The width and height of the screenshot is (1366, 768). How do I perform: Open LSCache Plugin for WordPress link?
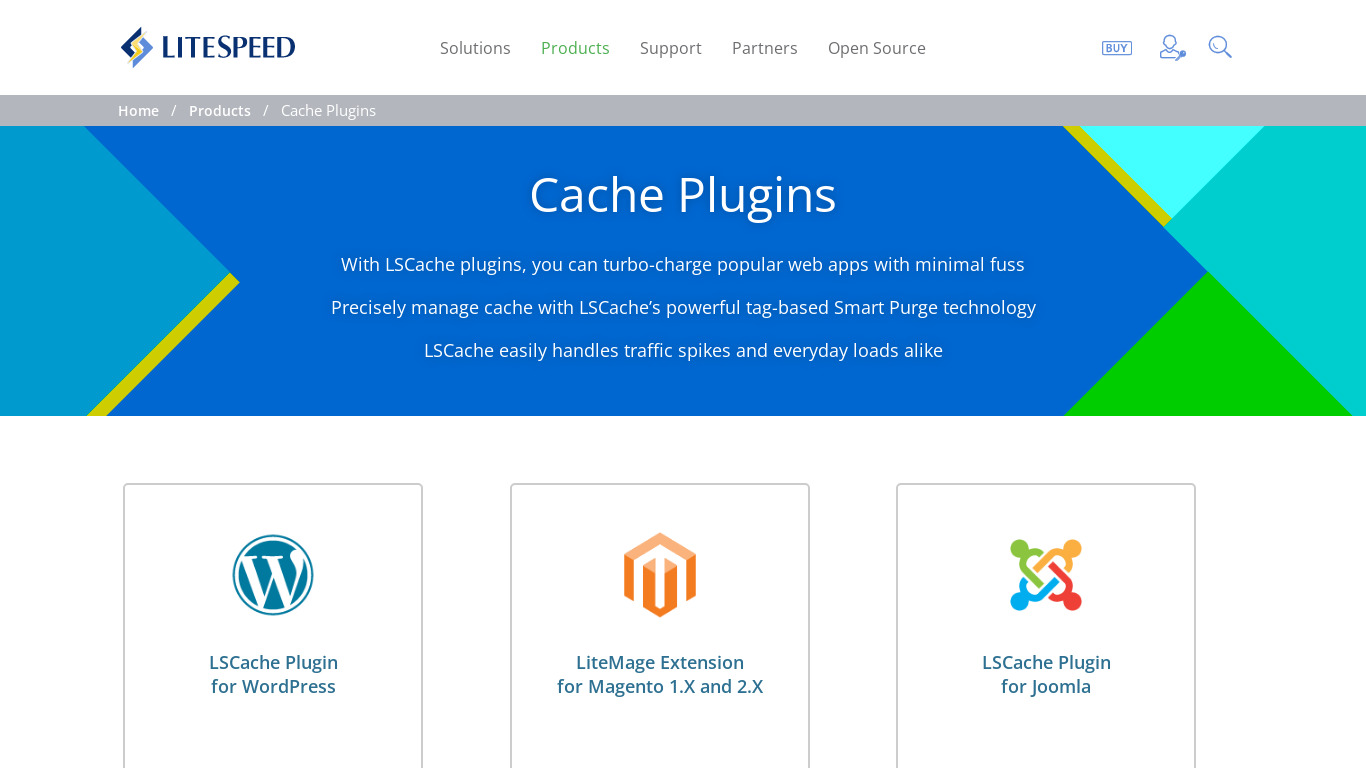click(273, 675)
